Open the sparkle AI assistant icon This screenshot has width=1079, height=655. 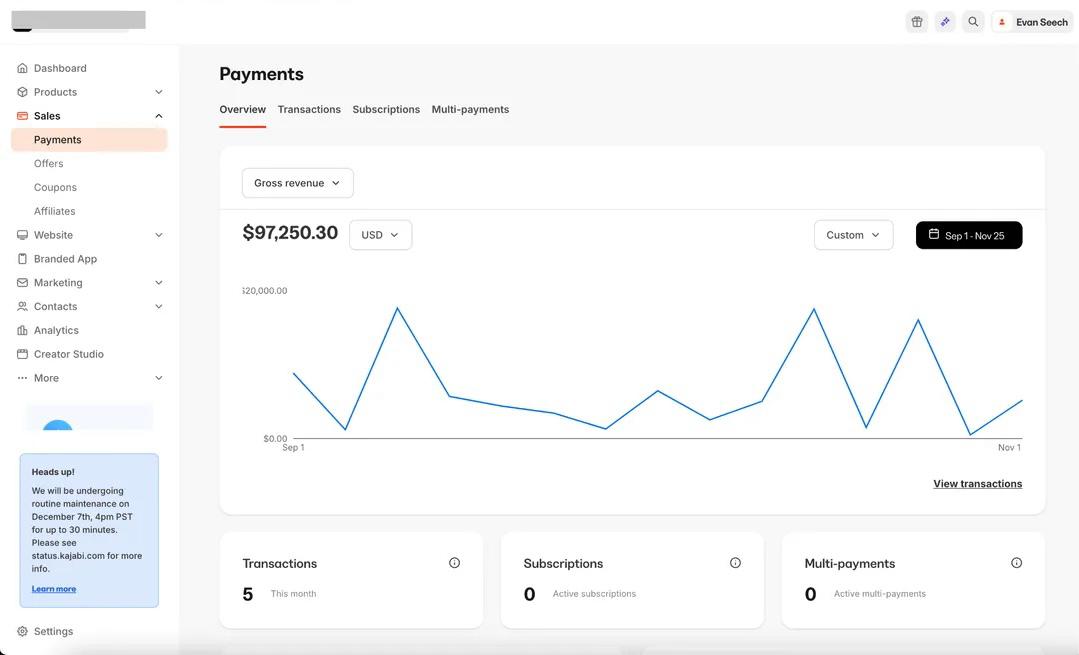pyautogui.click(x=945, y=22)
